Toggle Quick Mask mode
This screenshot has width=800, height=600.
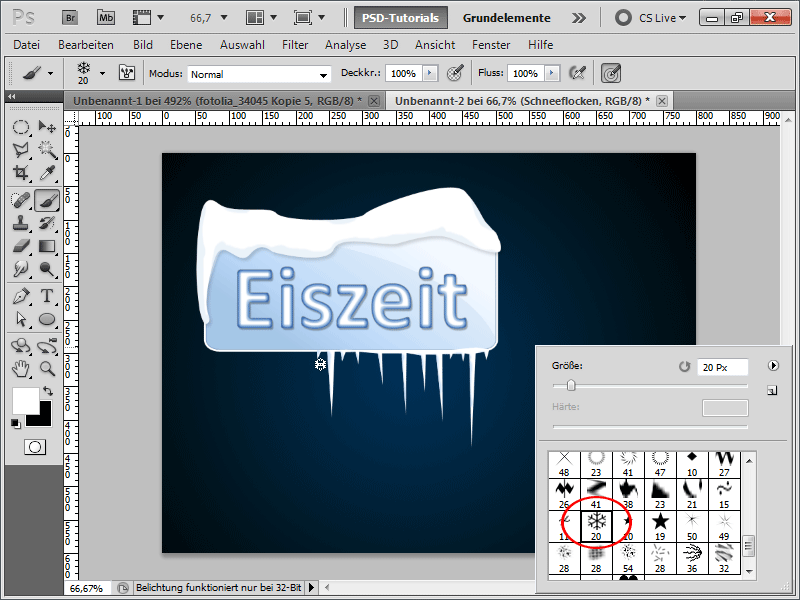pyautogui.click(x=35, y=447)
